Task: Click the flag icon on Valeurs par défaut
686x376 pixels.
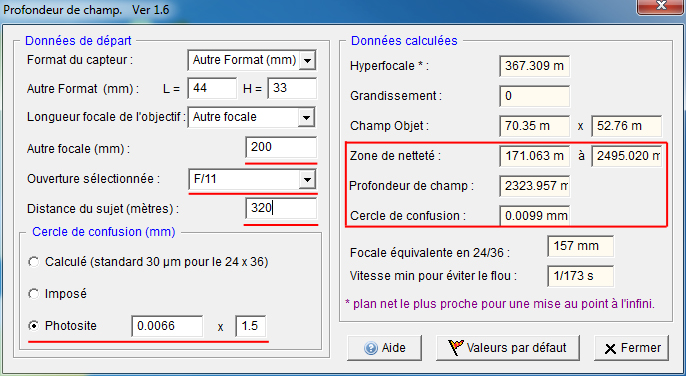Action: (x=455, y=348)
